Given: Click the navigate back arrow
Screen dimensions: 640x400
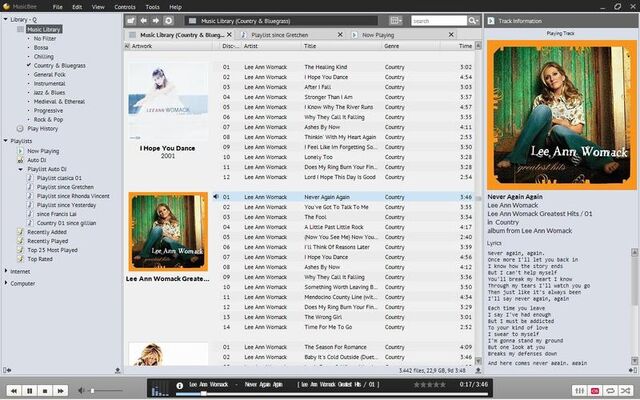Looking at the screenshot, I should [x=143, y=20].
